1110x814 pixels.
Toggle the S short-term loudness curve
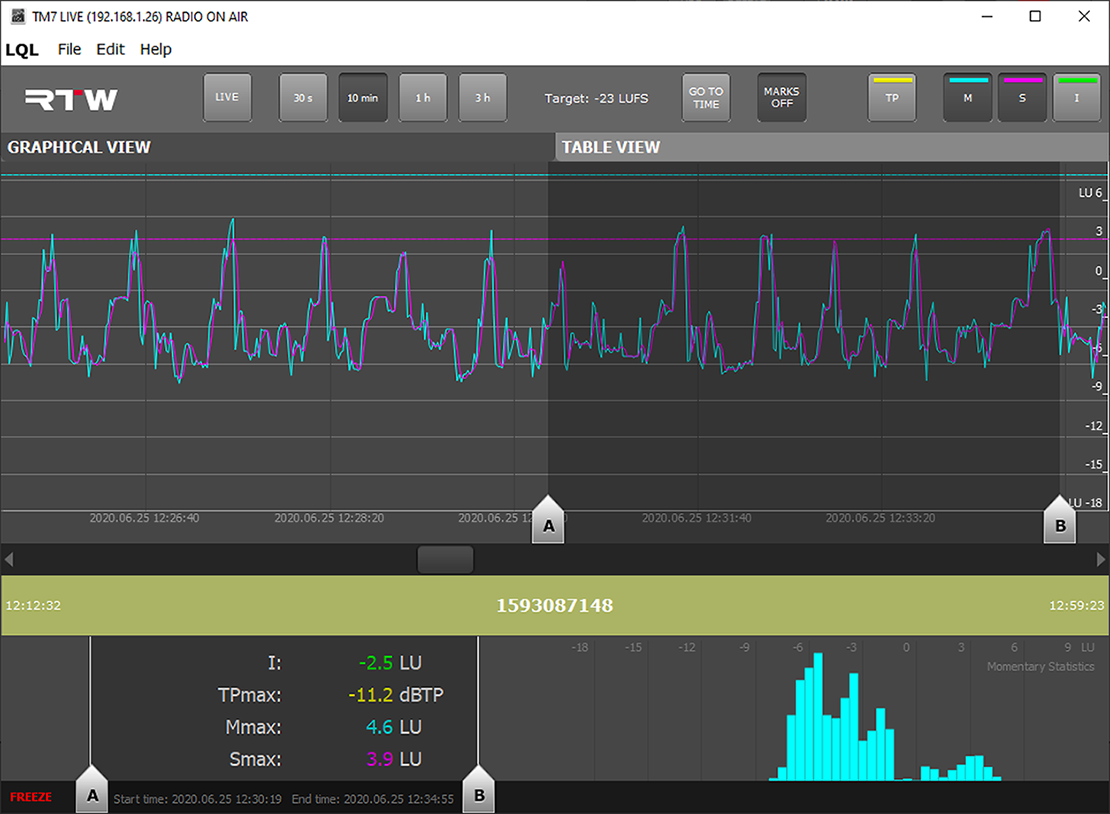click(1022, 98)
